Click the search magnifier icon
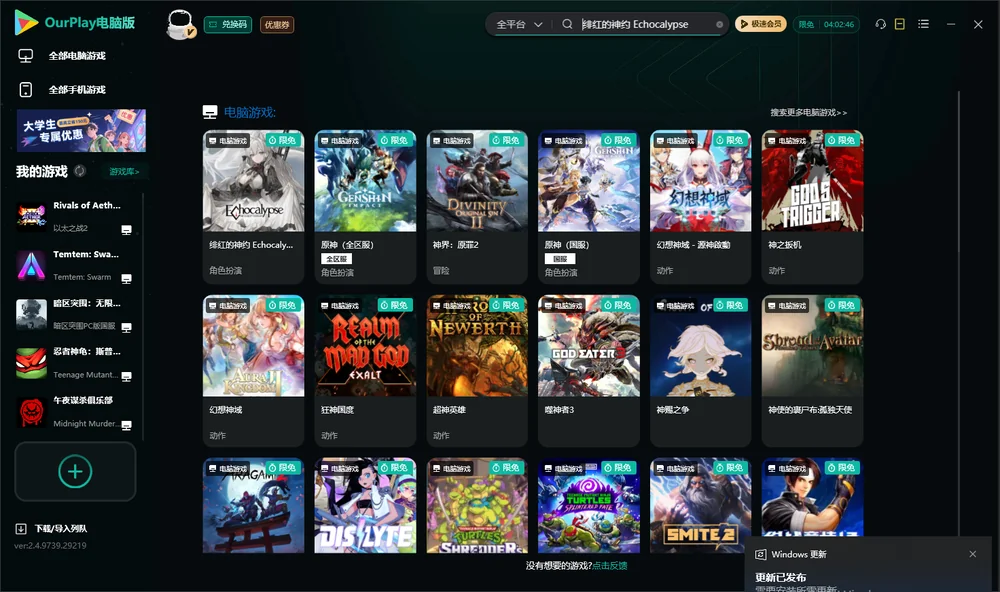The width and height of the screenshot is (1000, 592). pyautogui.click(x=567, y=24)
